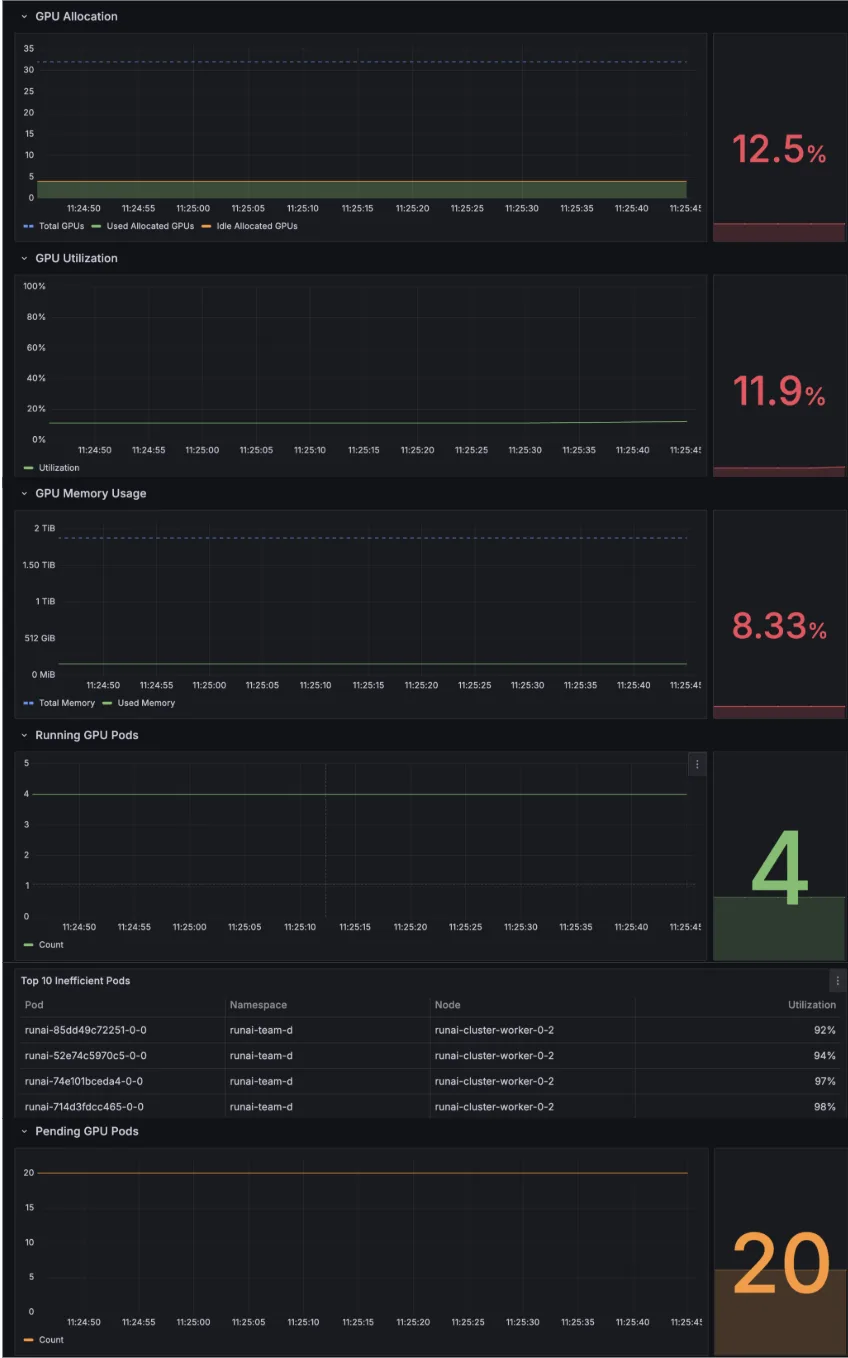Viewport: 848px width, 1358px height.
Task: Toggle the Count legend under Pending GPU Pods
Action: click(51, 1339)
